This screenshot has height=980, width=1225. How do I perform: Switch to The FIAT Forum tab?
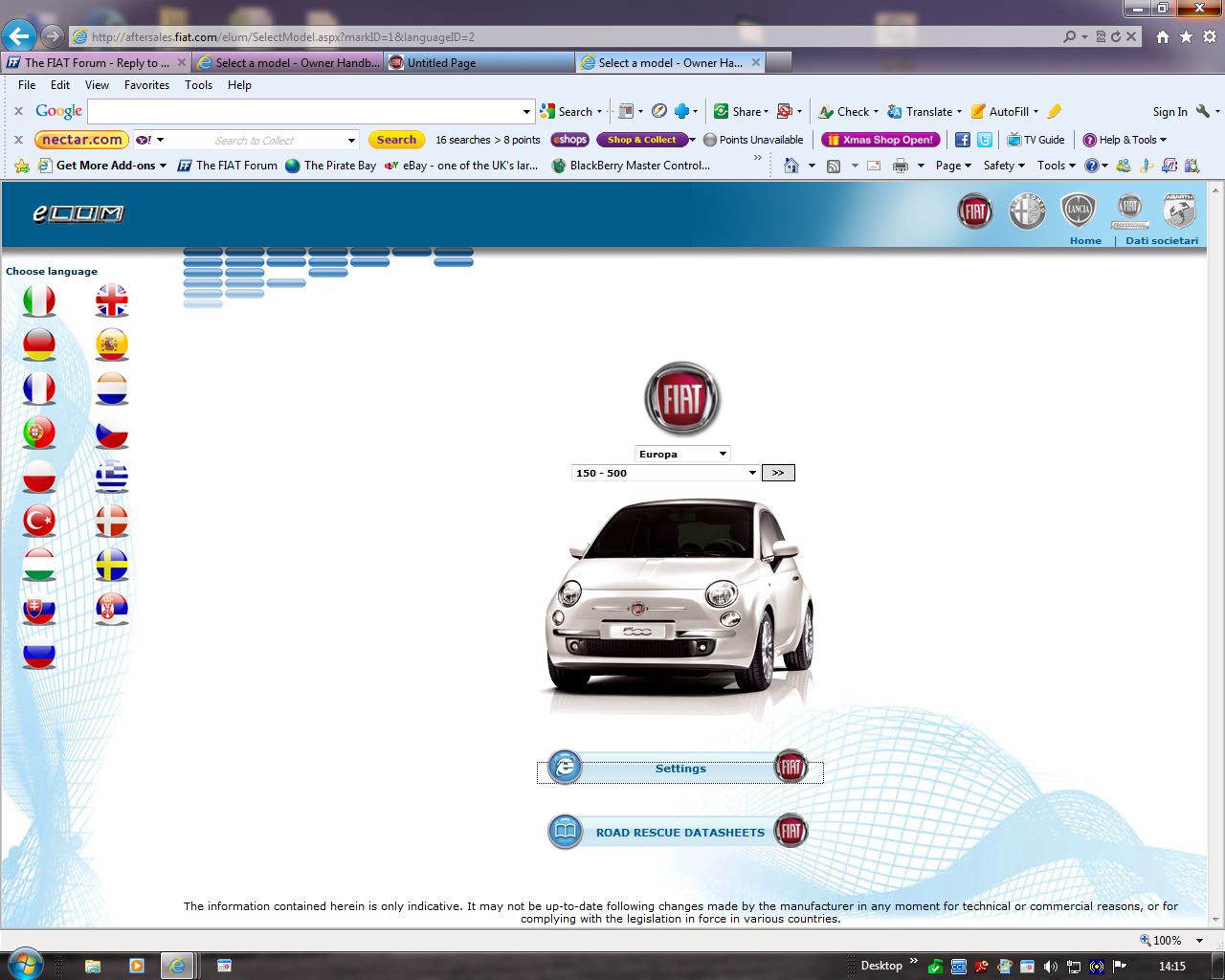(x=96, y=62)
